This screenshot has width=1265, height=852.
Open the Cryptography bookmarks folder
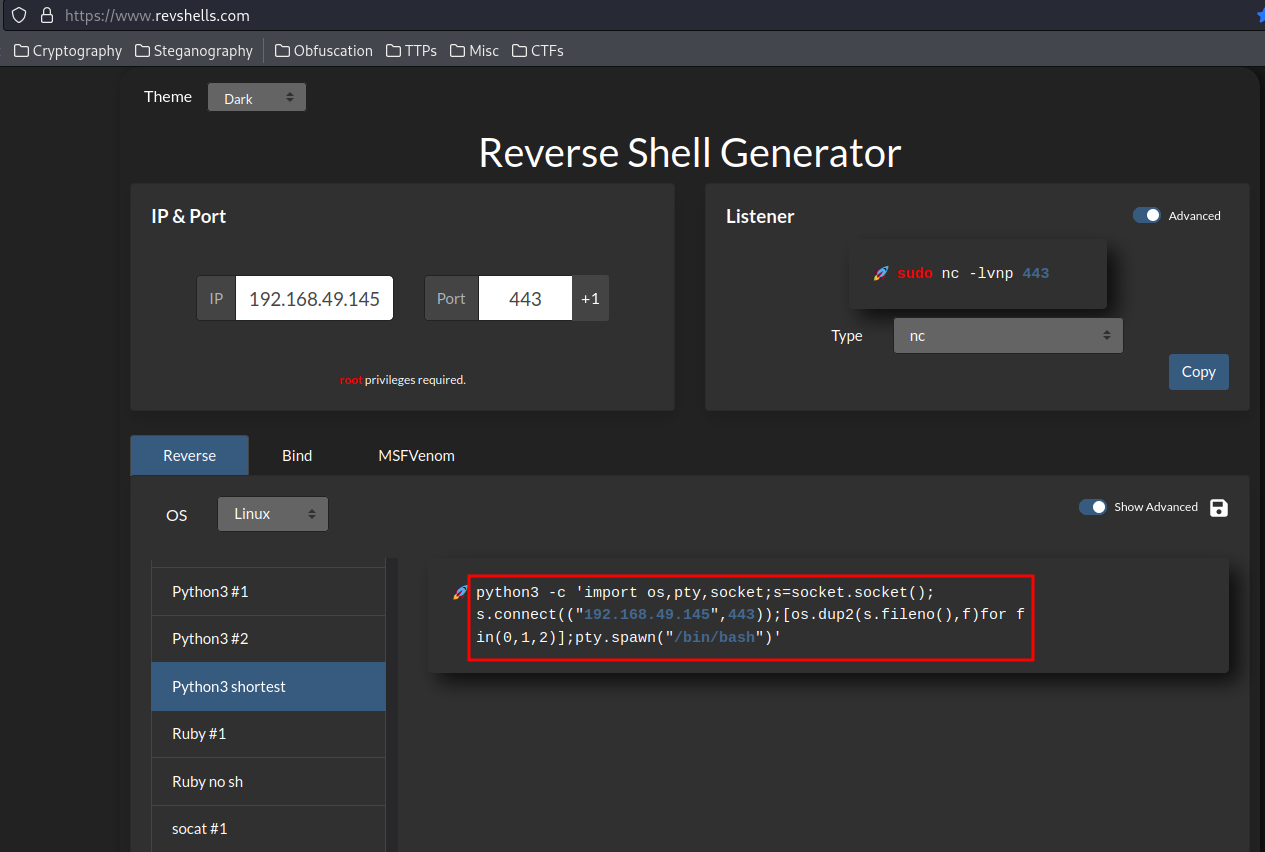click(68, 50)
